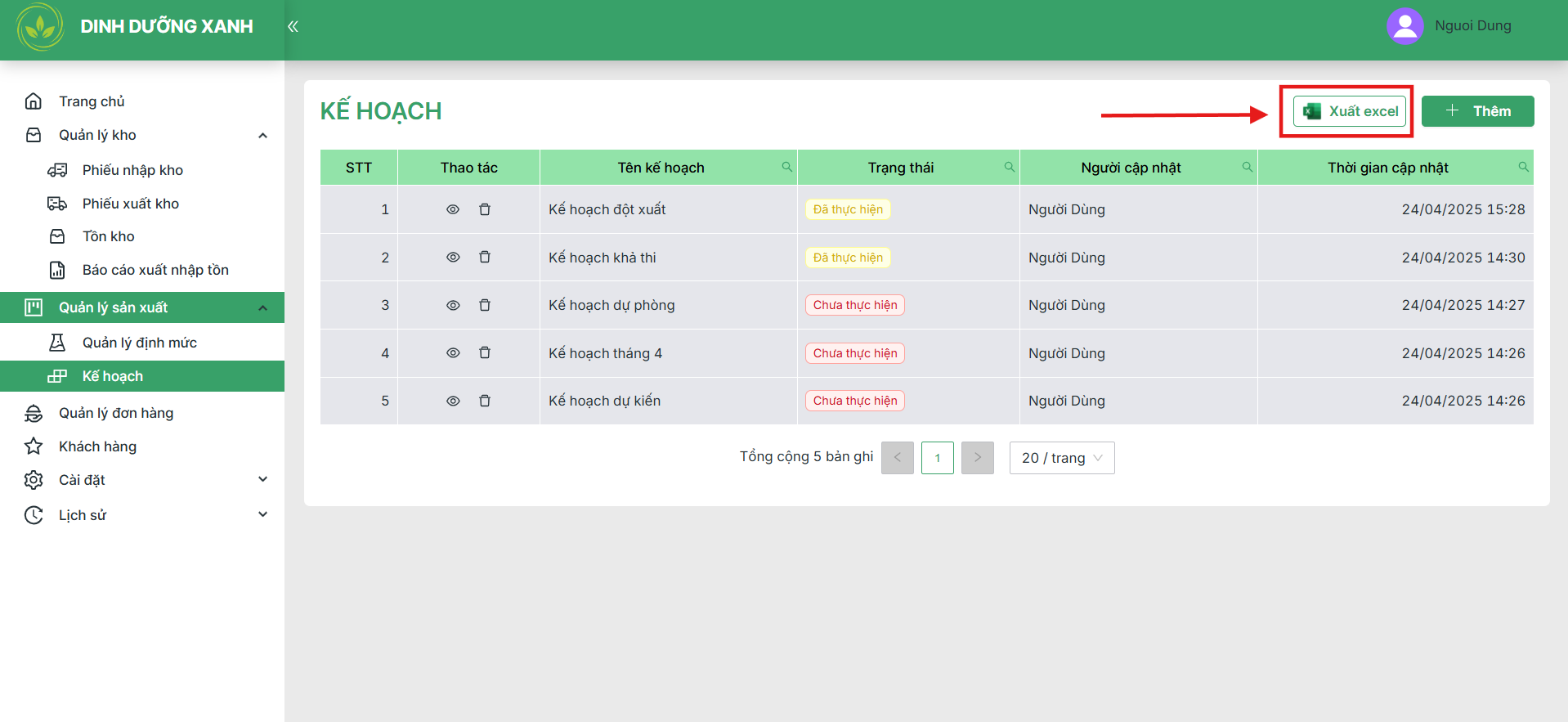Delete Kế hoạch dự kiến with trash icon

coord(485,401)
